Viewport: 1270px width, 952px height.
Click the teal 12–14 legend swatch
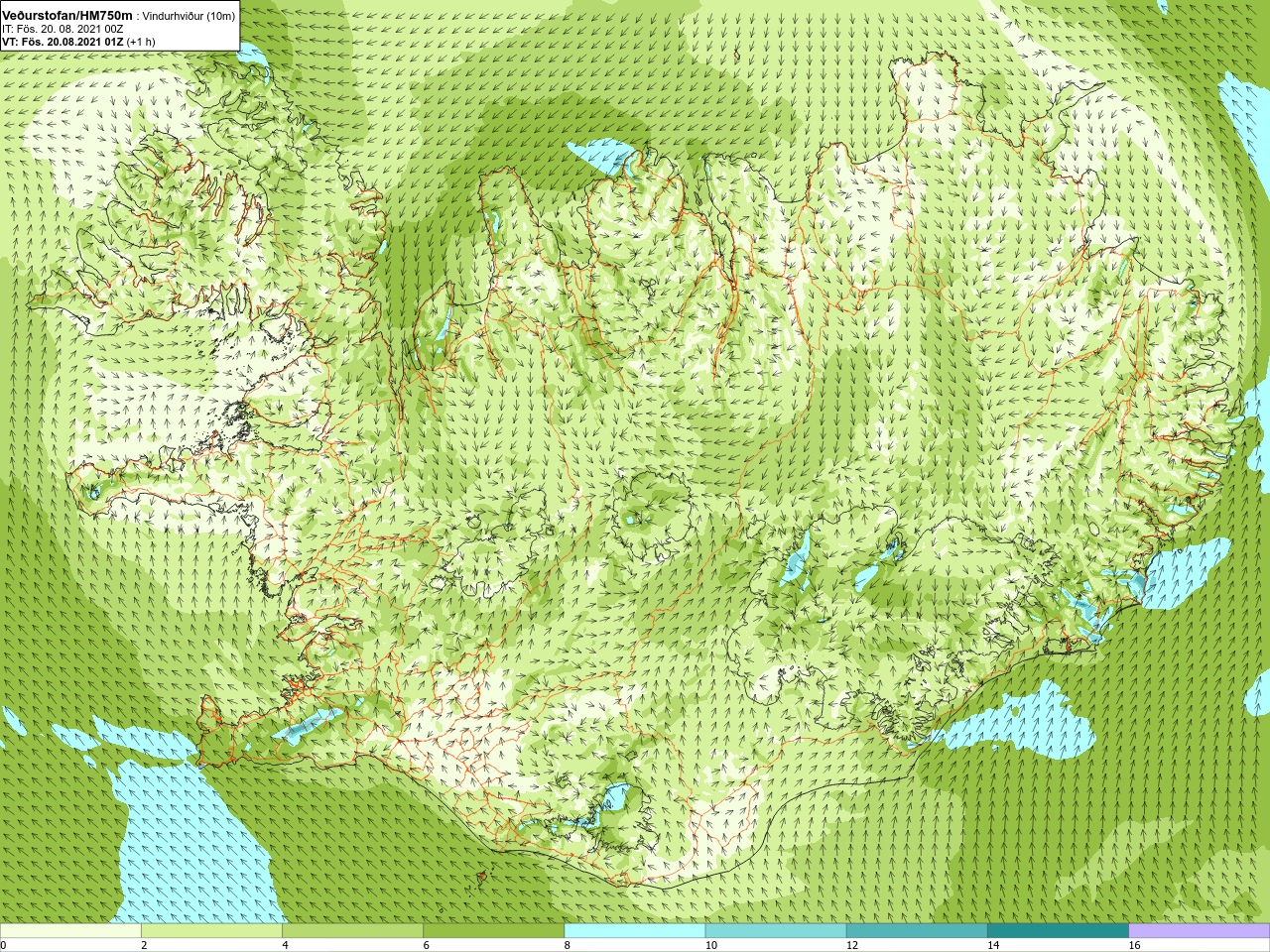916,931
